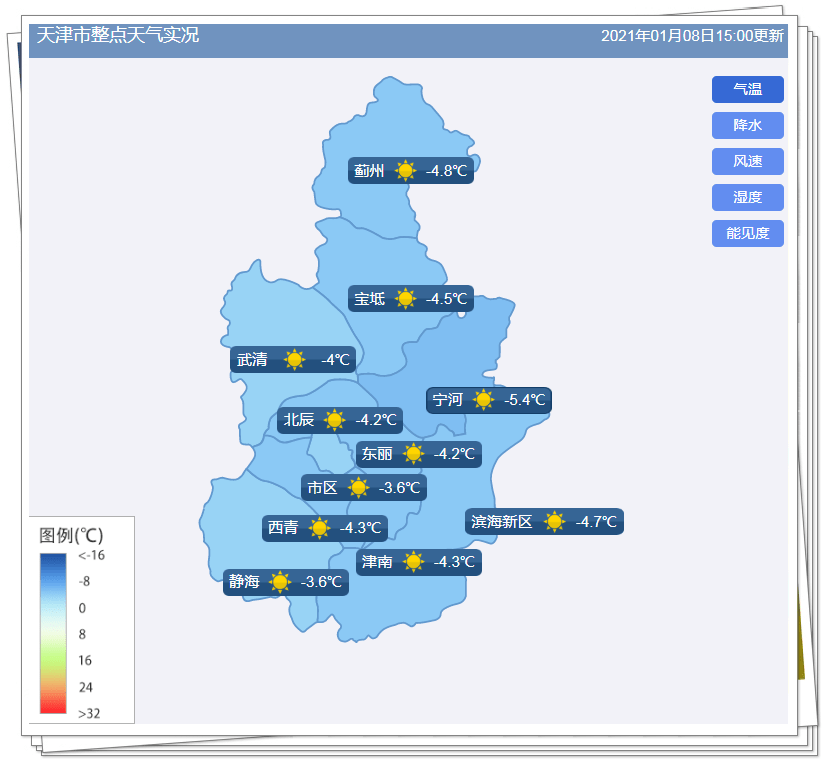The width and height of the screenshot is (829, 761).
Task: Select the 气温 temperature tab
Action: point(747,89)
